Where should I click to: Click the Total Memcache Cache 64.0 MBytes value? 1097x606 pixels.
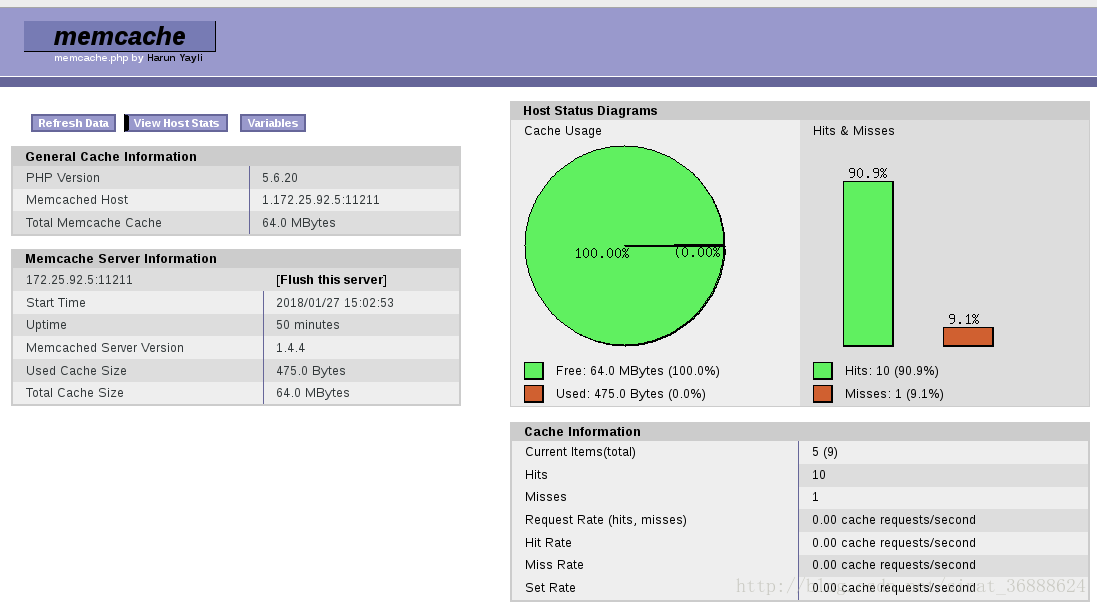(x=299, y=223)
